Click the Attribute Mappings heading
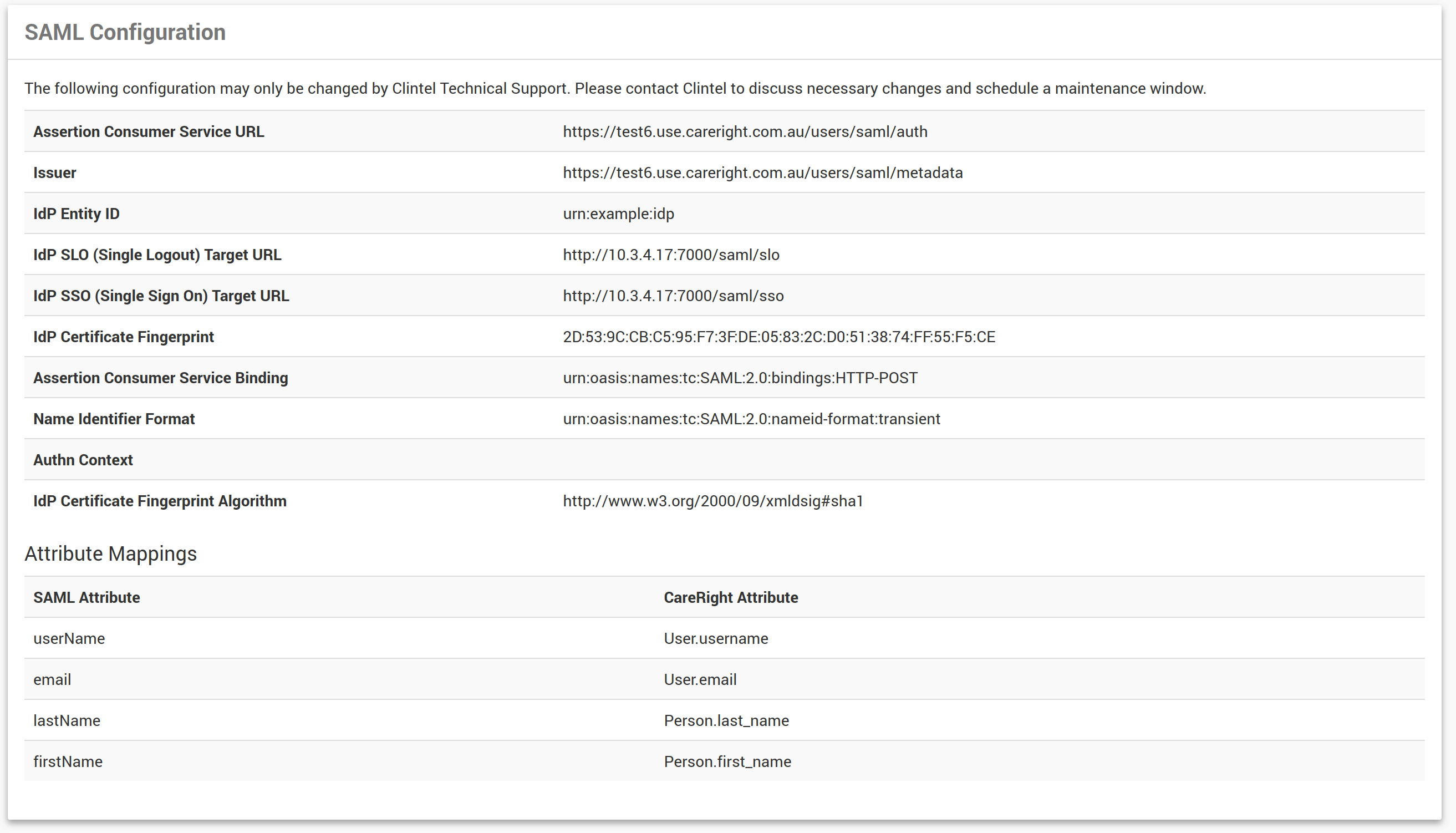Screen dimensions: 1456x833 110,554
